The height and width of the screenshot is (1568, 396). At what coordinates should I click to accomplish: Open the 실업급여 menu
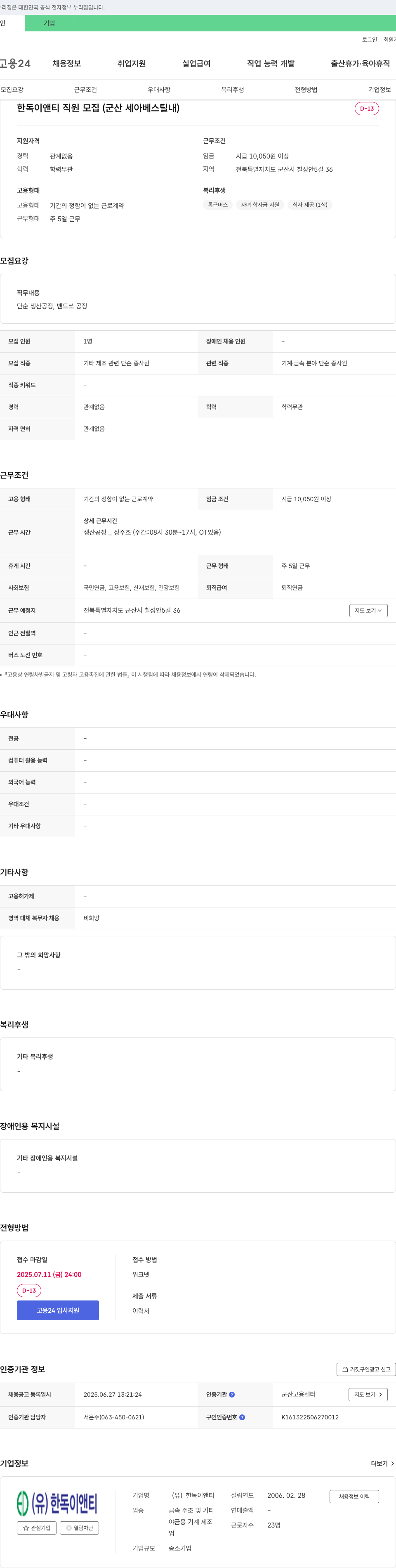click(x=196, y=63)
